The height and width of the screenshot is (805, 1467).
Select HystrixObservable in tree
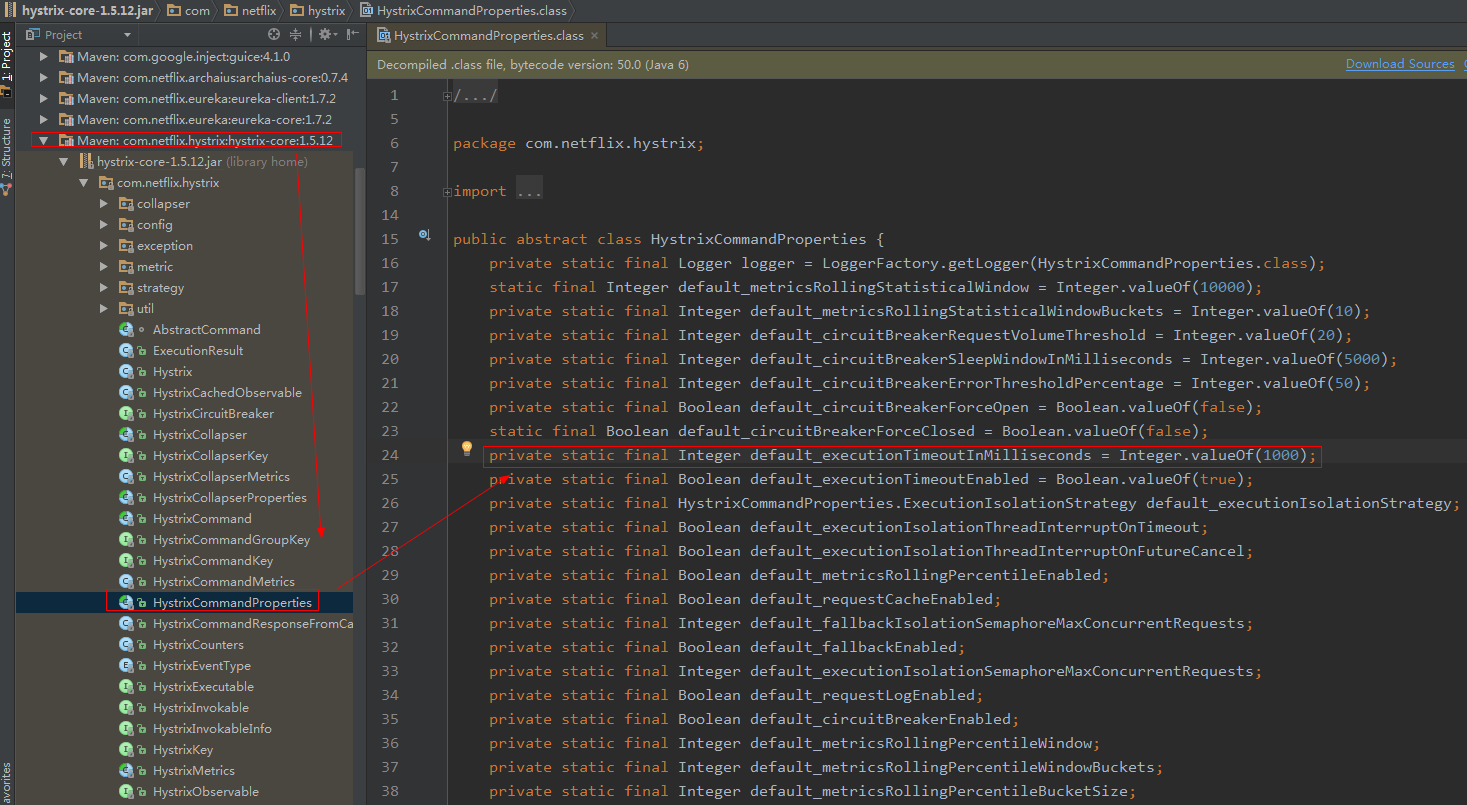pyautogui.click(x=206, y=792)
